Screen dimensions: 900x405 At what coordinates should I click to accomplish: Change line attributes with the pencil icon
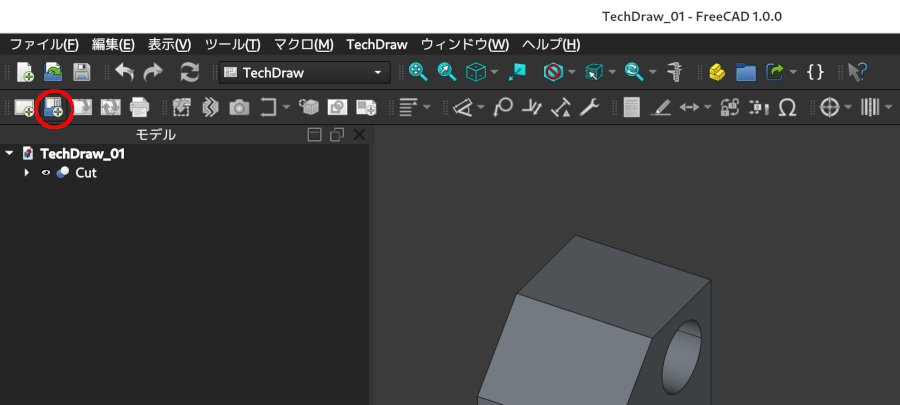(x=661, y=107)
